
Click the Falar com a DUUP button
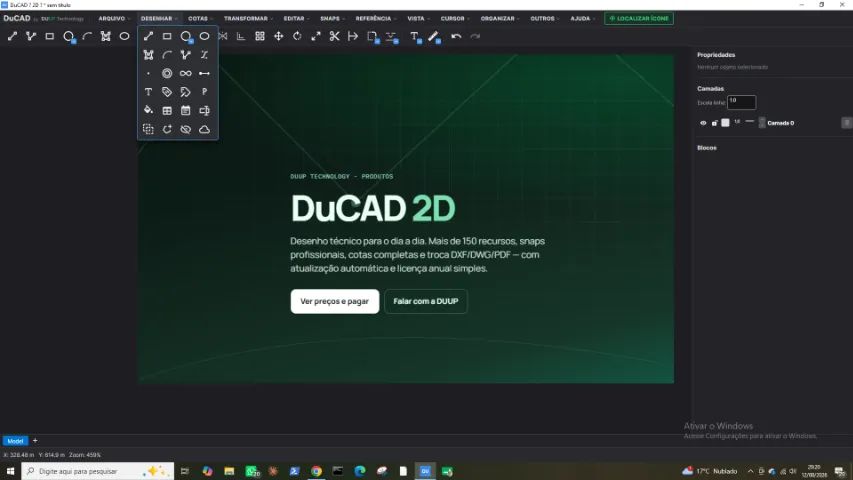(425, 301)
